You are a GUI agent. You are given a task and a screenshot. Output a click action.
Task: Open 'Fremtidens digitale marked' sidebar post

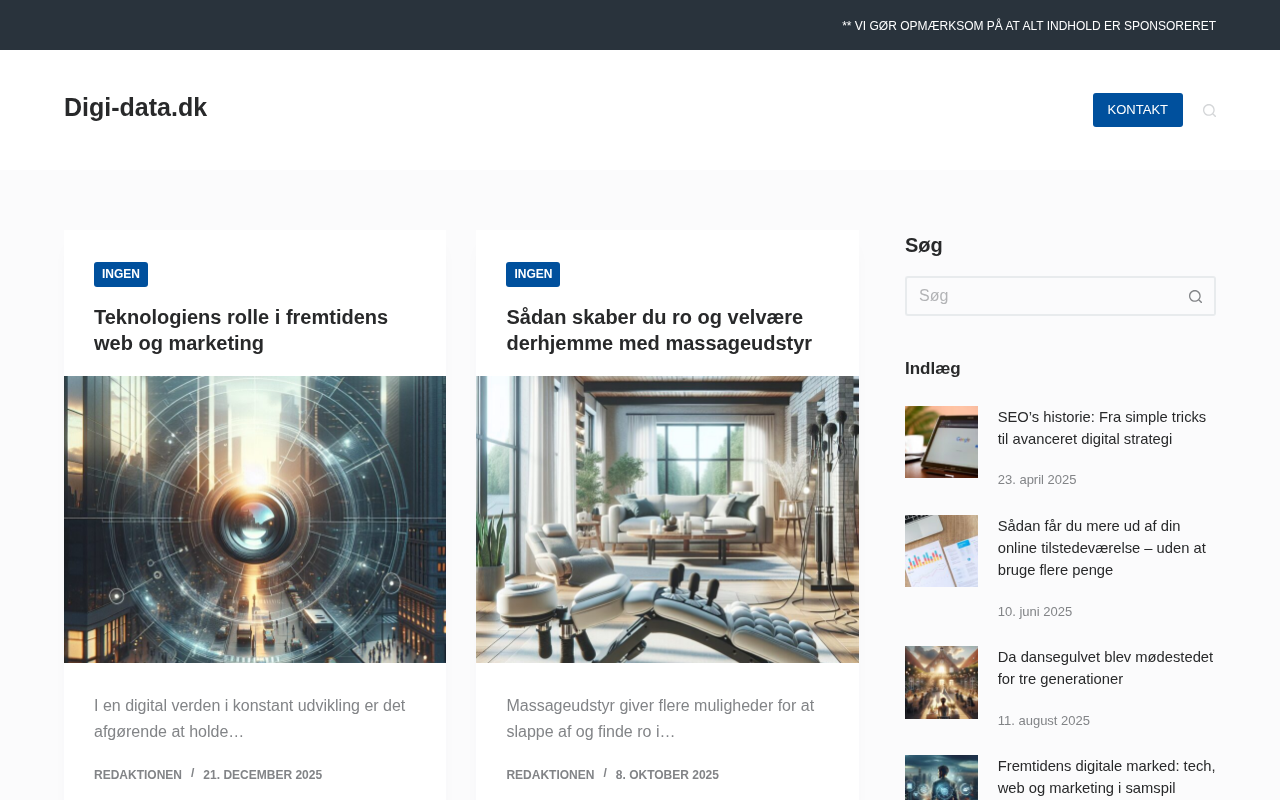(x=1107, y=777)
